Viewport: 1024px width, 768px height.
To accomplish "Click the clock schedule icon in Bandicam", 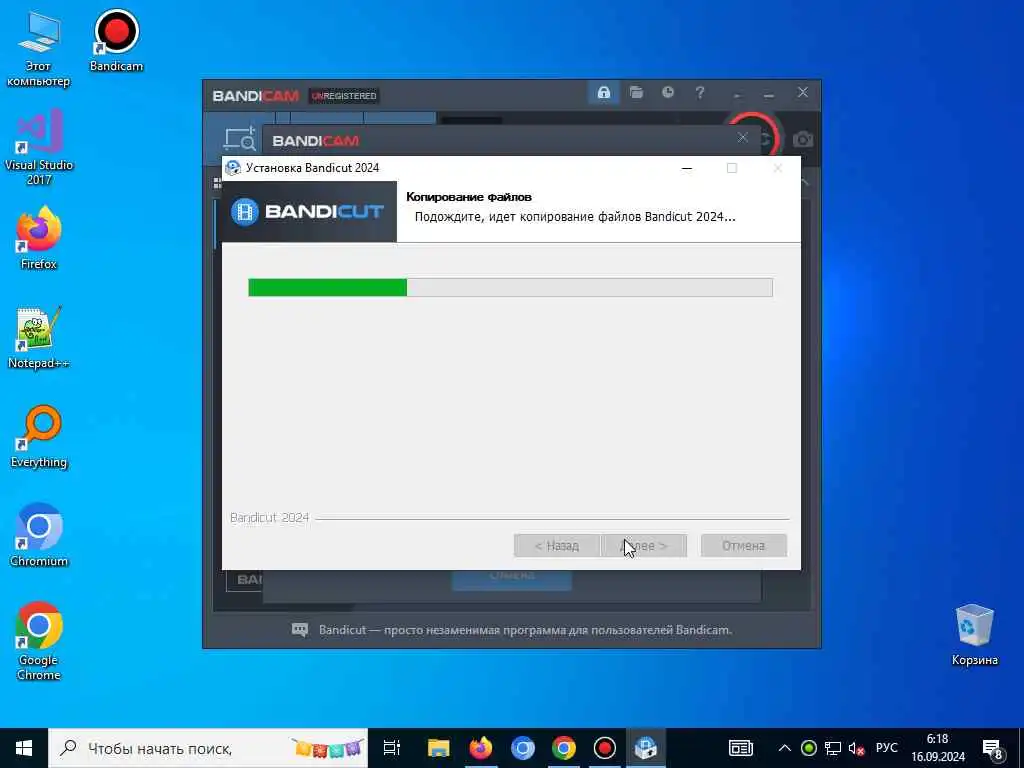I will click(667, 92).
